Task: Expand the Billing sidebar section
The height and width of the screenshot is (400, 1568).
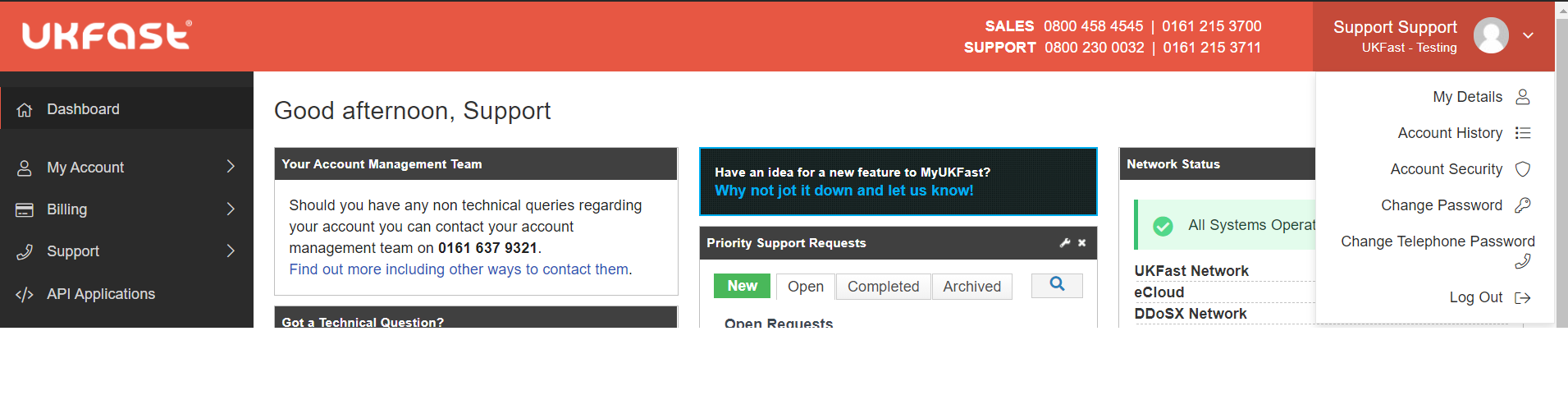Action: point(231,209)
